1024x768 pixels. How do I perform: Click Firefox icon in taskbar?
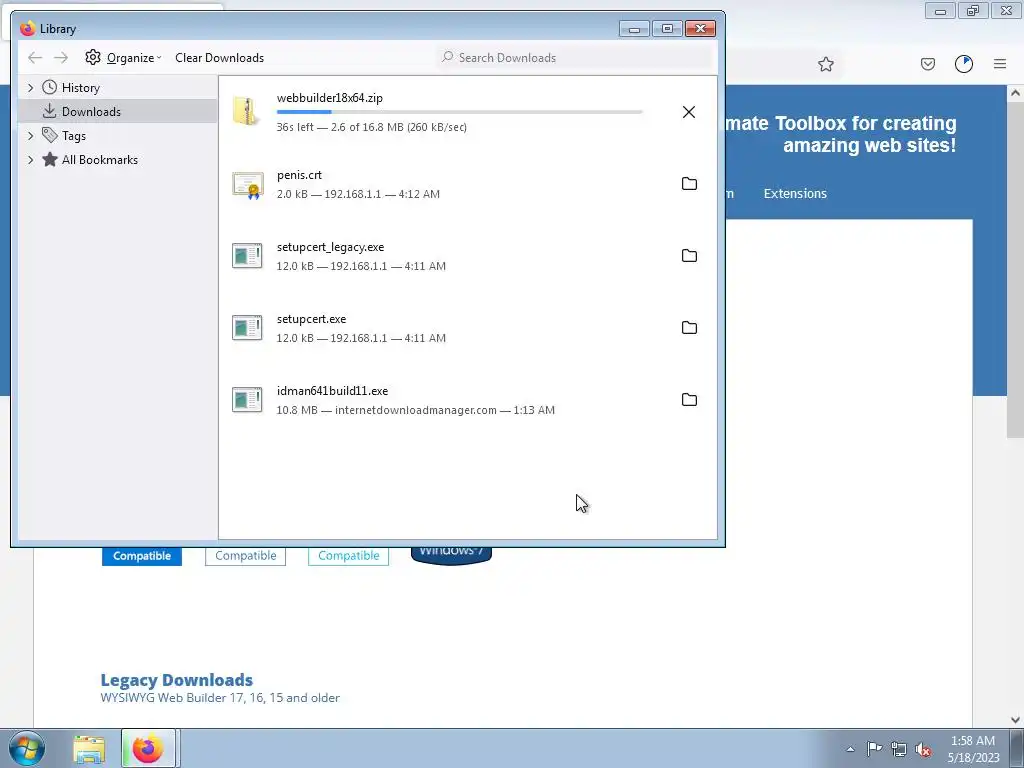pyautogui.click(x=148, y=748)
